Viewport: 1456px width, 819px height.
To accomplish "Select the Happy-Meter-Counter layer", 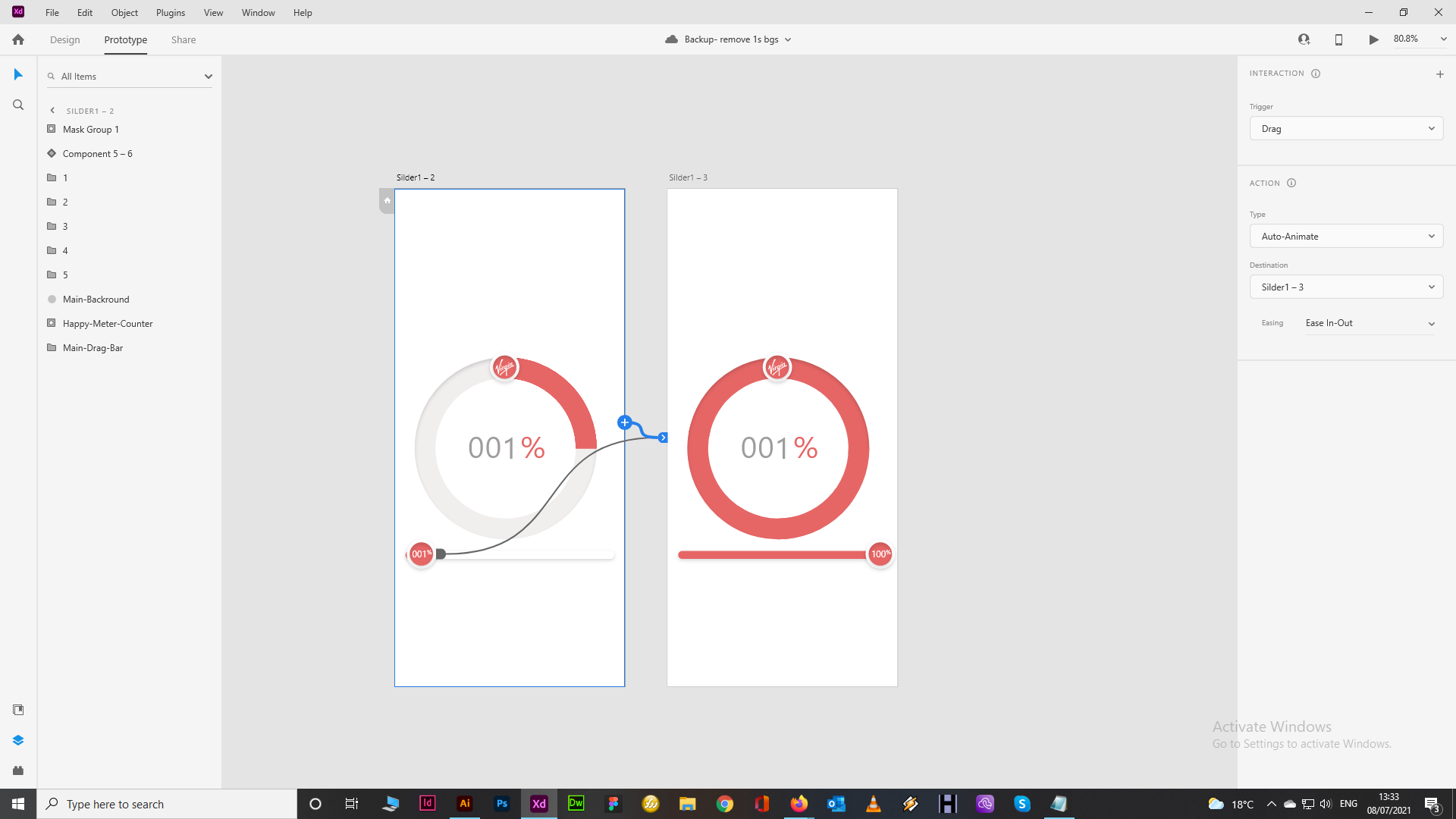I will [107, 323].
